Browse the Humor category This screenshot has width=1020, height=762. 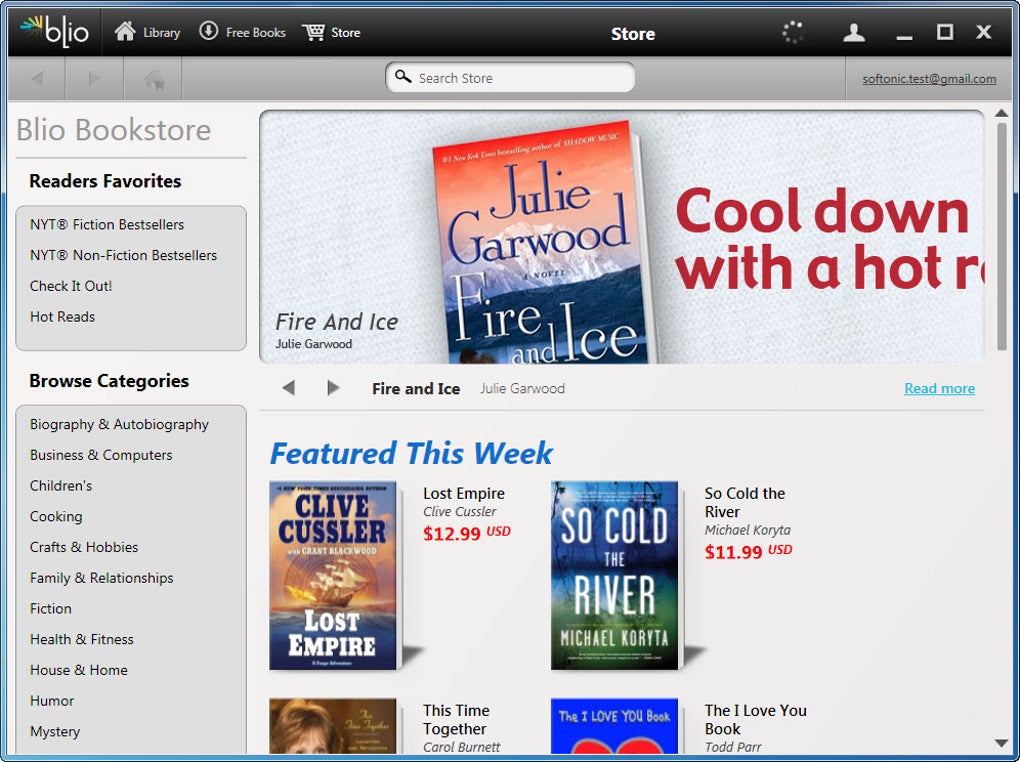52,701
